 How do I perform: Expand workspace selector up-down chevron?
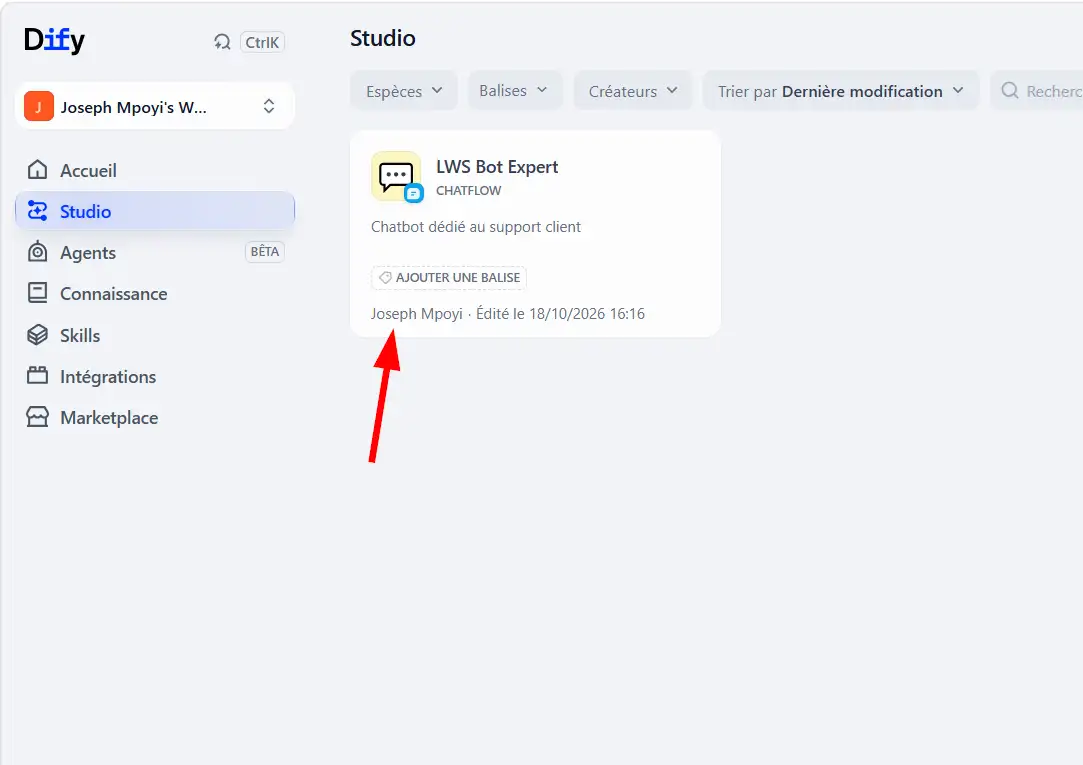click(269, 106)
